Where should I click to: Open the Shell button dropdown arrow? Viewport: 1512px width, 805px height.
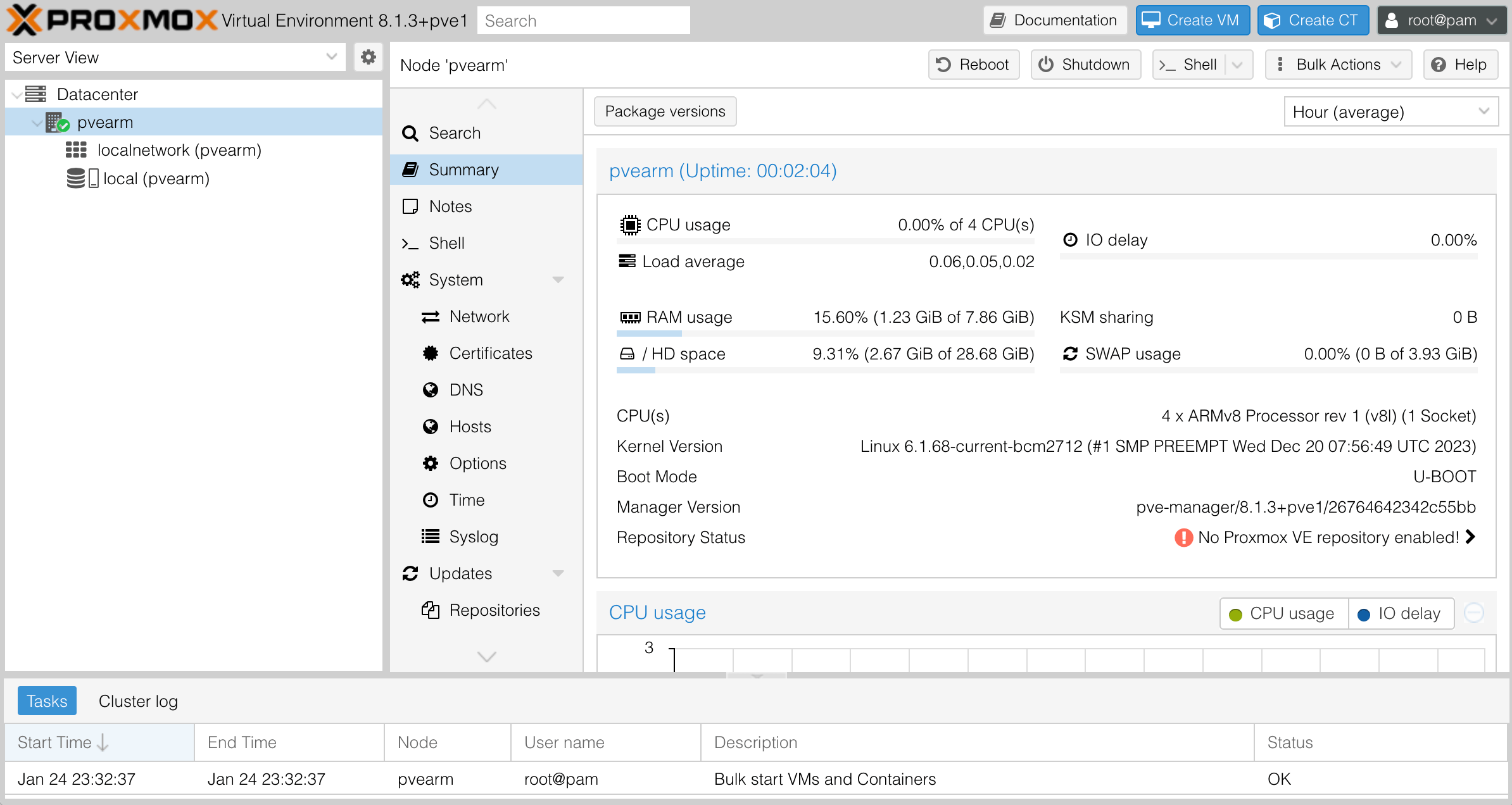[x=1238, y=65]
